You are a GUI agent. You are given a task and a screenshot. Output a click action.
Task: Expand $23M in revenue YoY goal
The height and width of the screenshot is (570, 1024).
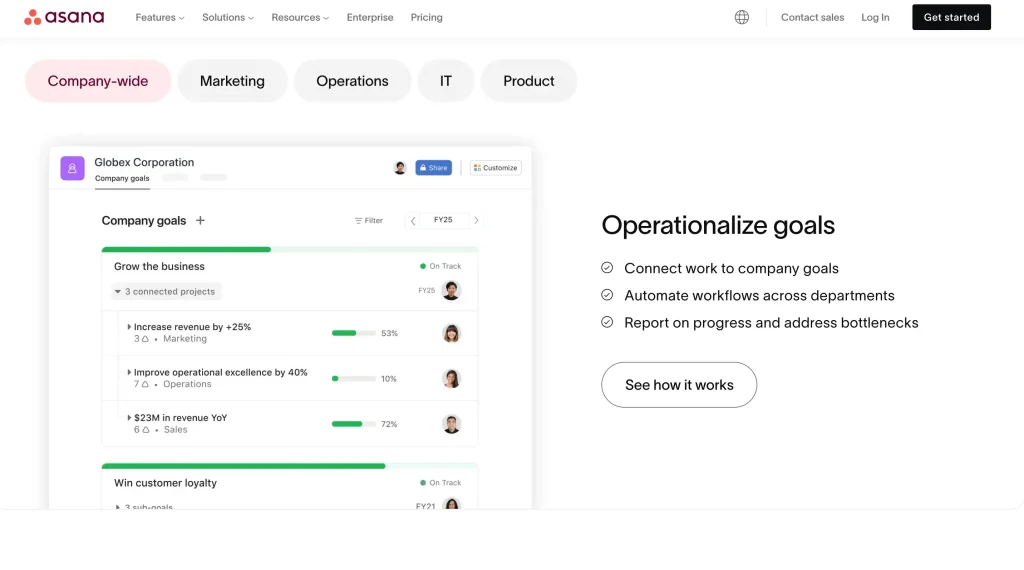click(x=129, y=418)
